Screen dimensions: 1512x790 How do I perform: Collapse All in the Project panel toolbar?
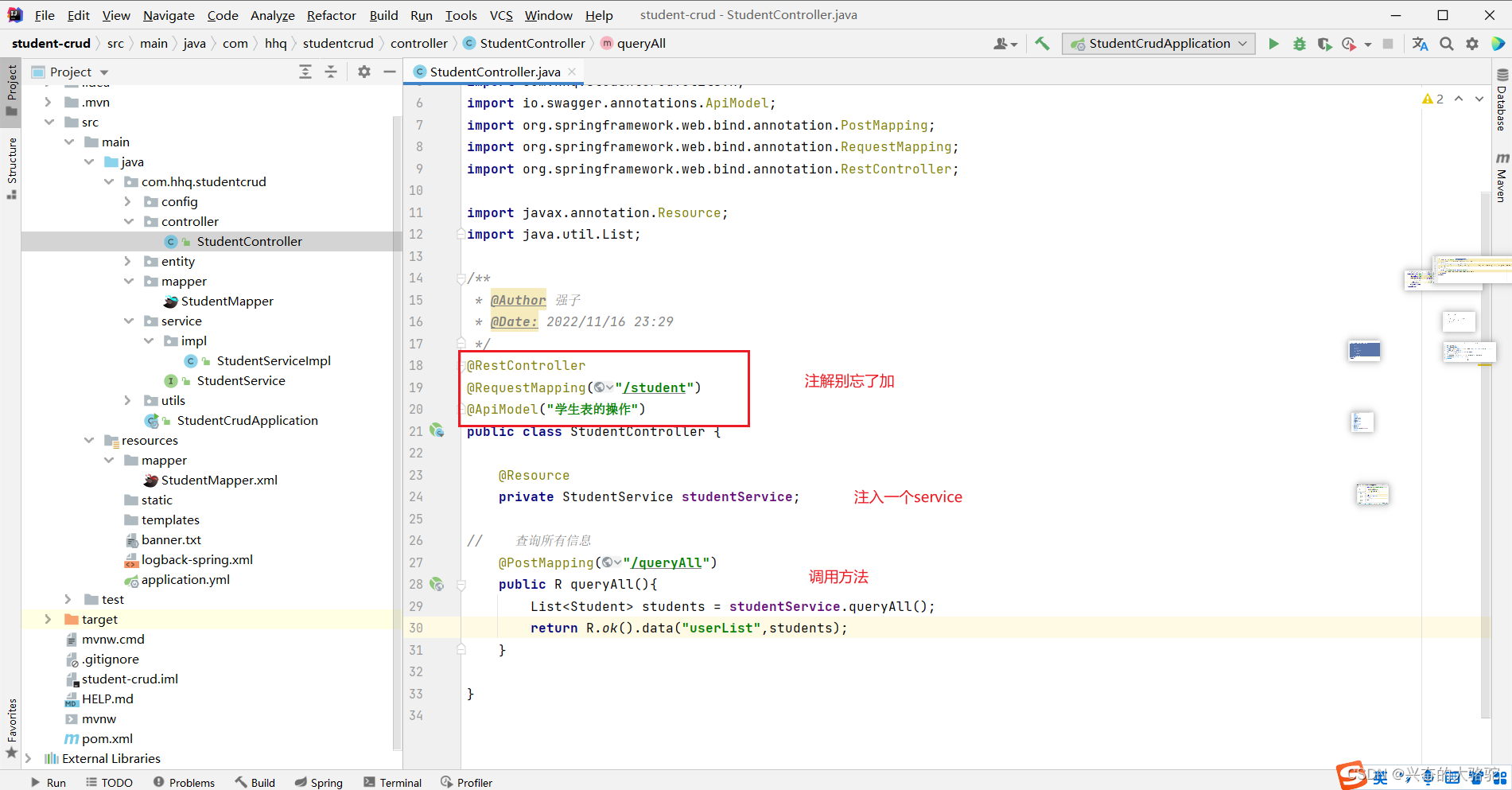click(331, 71)
